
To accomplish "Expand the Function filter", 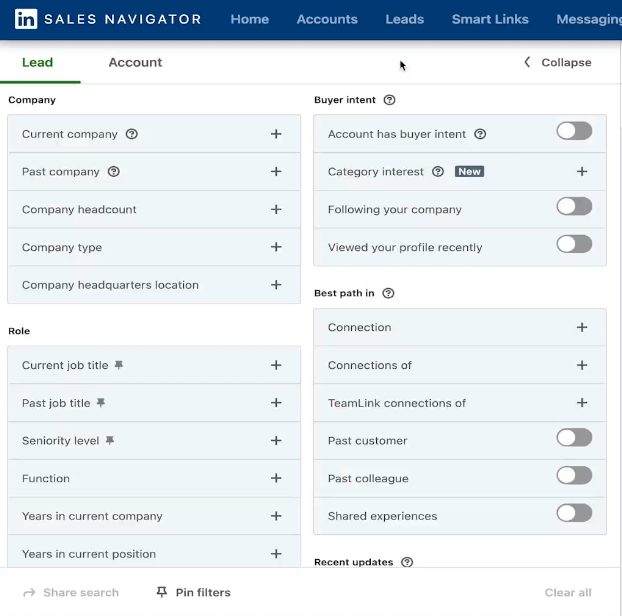I will pyautogui.click(x=276, y=479).
